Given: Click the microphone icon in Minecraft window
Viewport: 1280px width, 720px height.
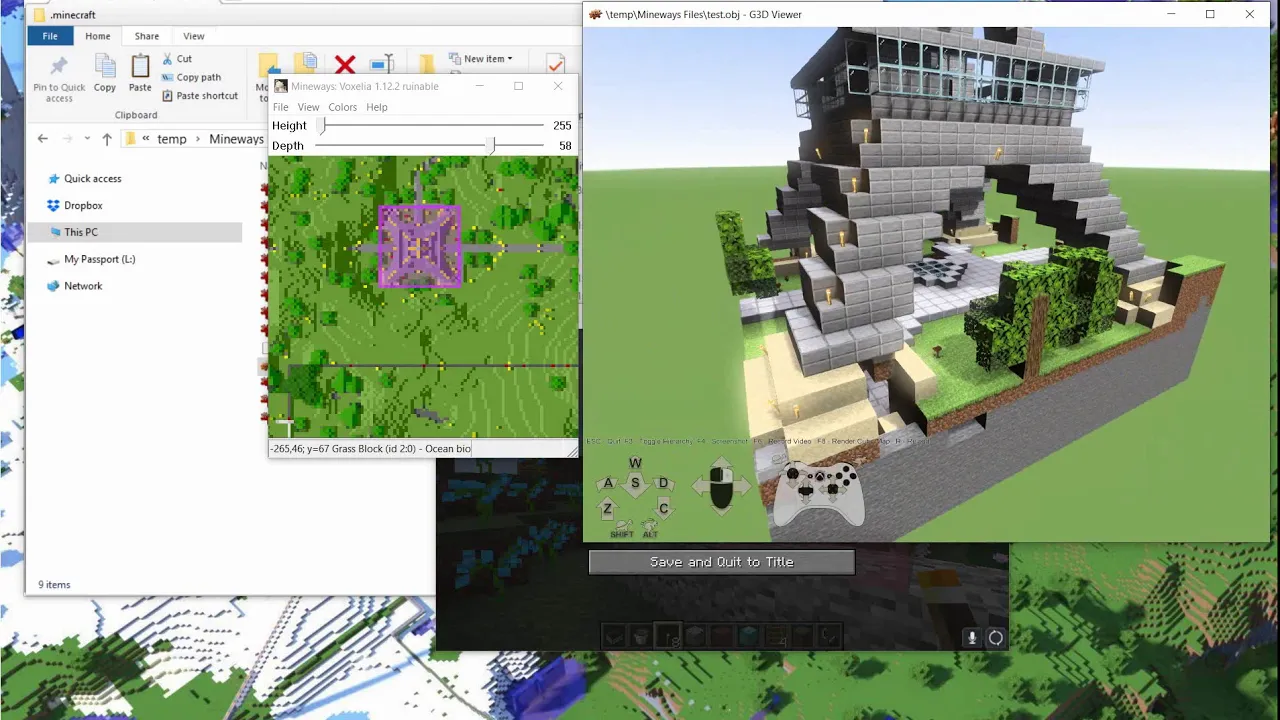Looking at the screenshot, I should coord(971,638).
